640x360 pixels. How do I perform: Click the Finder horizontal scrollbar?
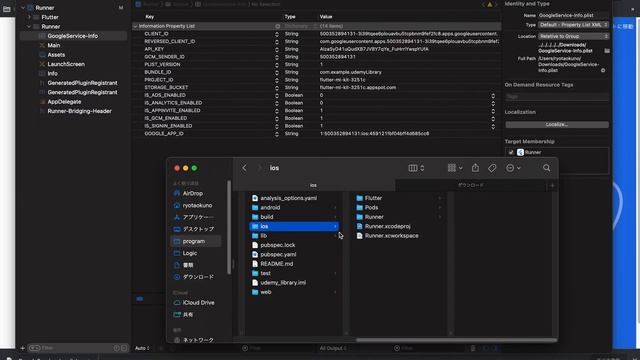click(456, 340)
